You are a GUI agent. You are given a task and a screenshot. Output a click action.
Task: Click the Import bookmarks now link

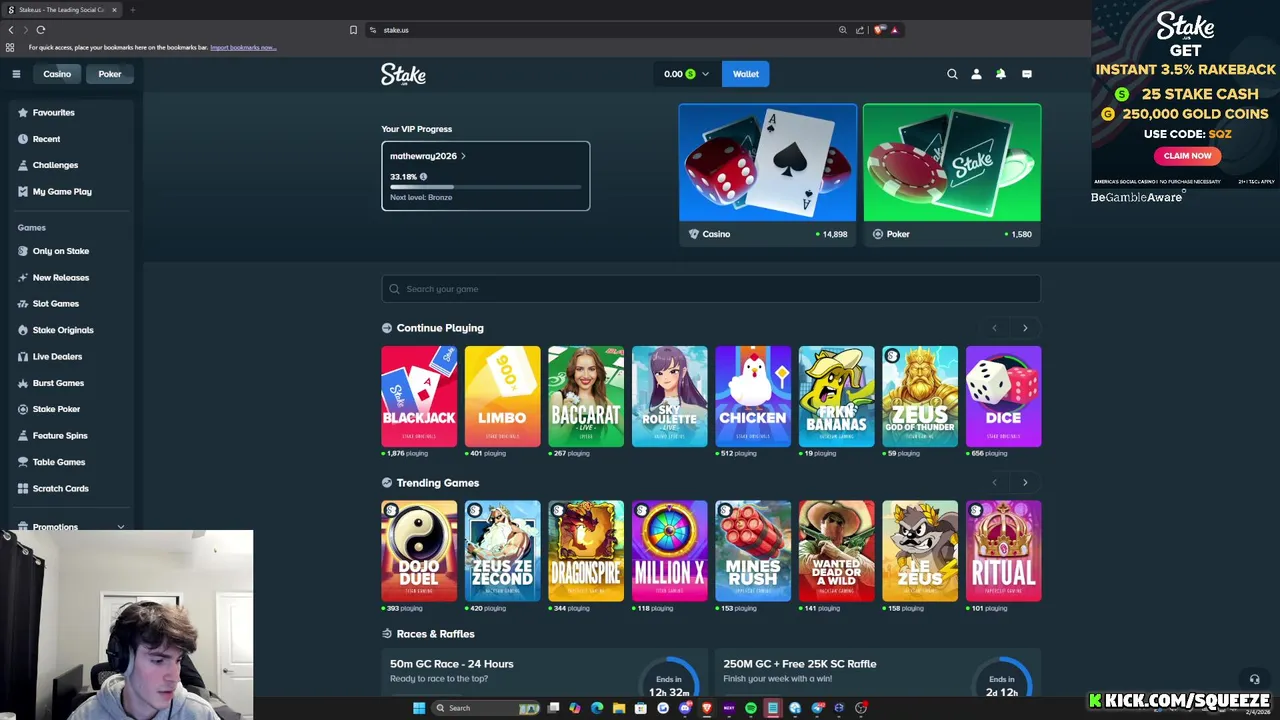coord(243,47)
